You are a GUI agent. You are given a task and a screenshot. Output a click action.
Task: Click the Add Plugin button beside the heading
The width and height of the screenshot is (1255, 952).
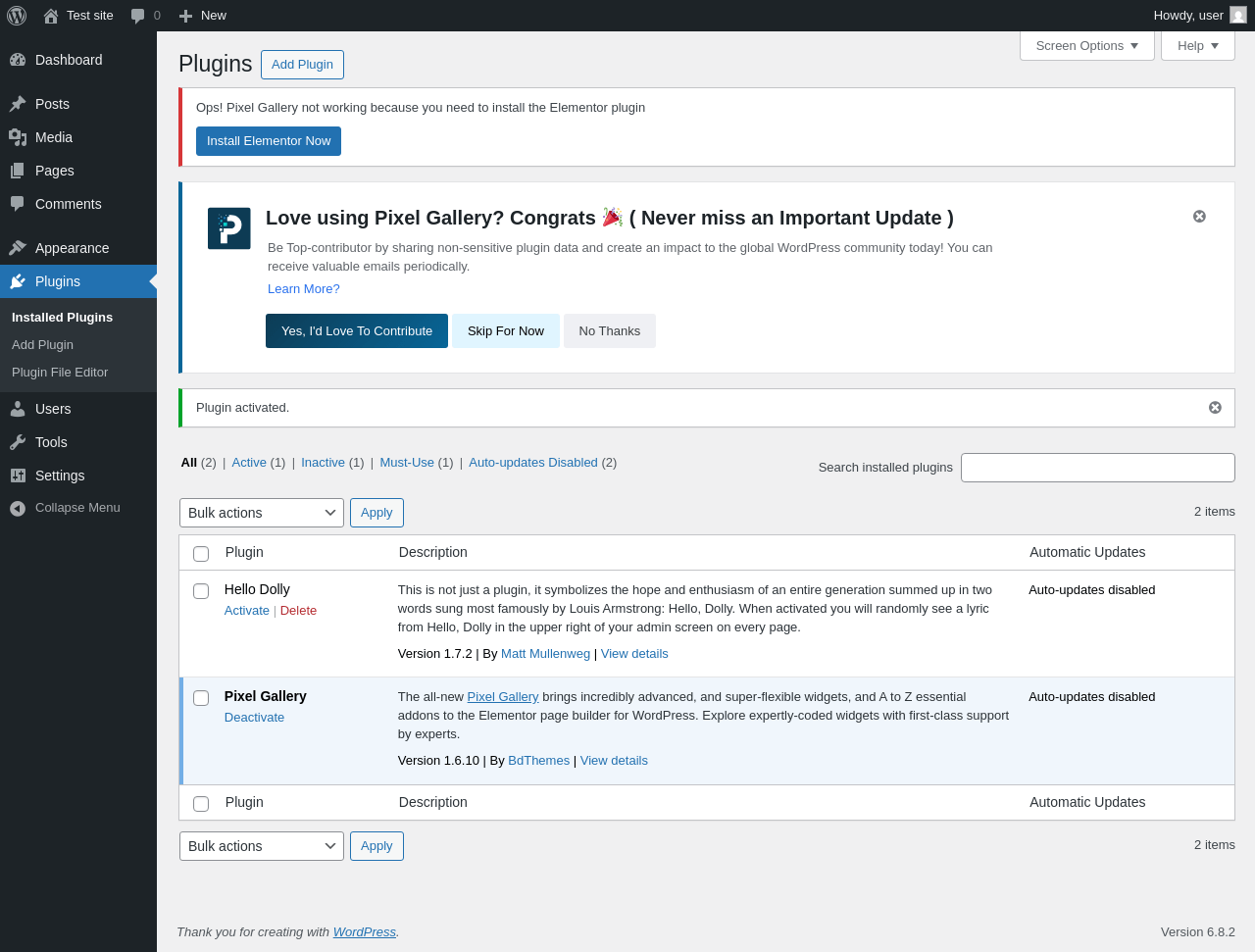click(x=302, y=65)
